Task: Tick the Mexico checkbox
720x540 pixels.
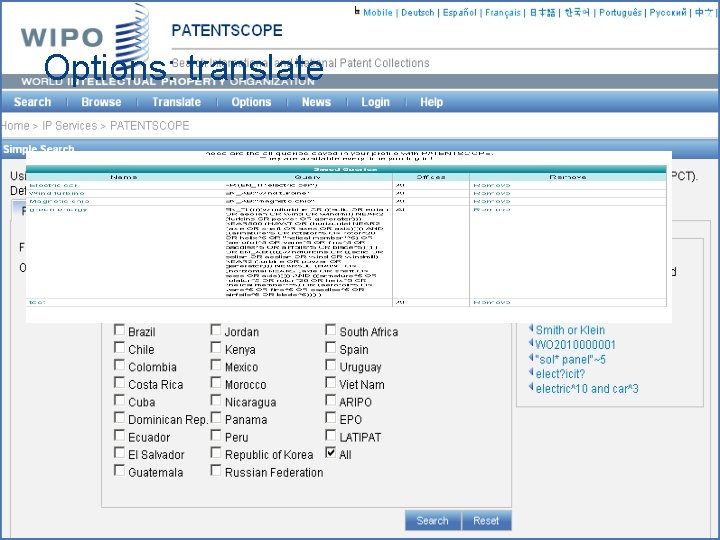Action: click(x=216, y=365)
